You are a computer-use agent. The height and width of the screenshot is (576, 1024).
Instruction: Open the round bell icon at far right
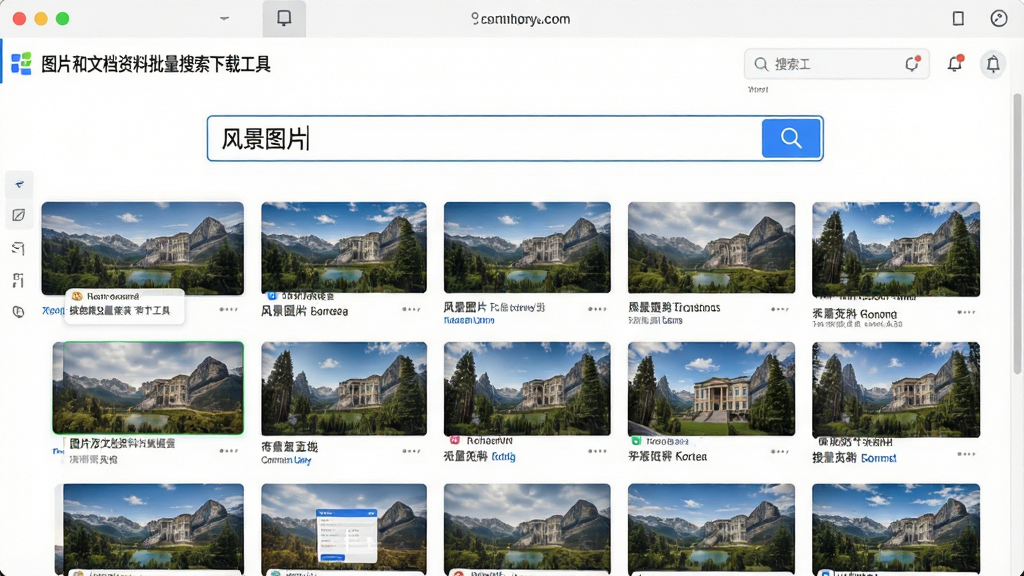993,64
